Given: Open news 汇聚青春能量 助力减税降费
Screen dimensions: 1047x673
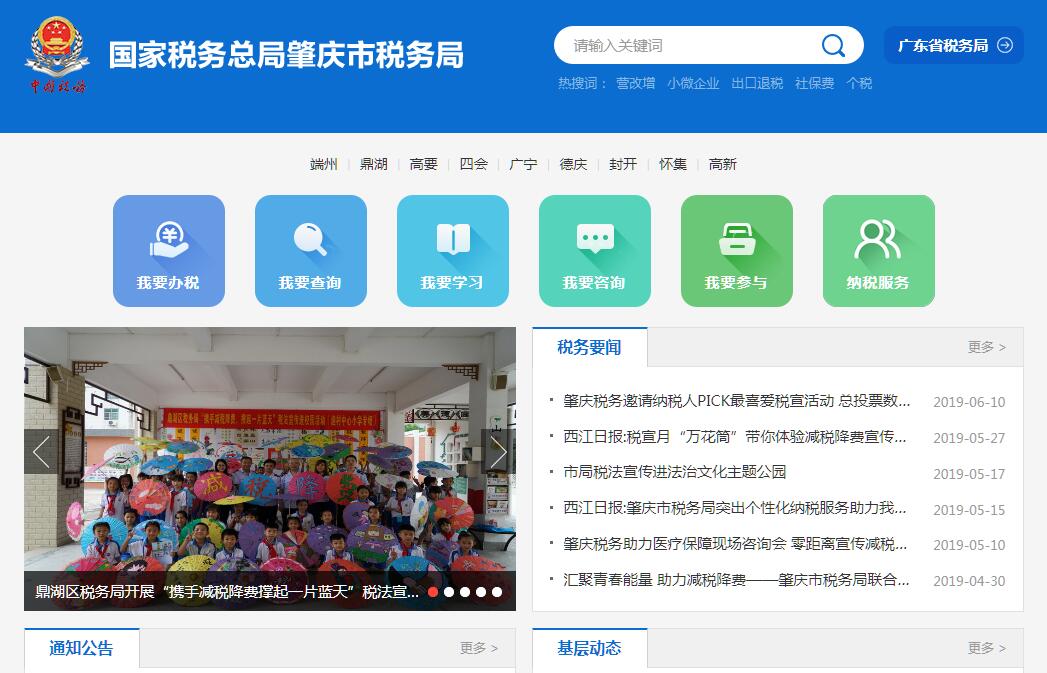Looking at the screenshot, I should pos(736,580).
